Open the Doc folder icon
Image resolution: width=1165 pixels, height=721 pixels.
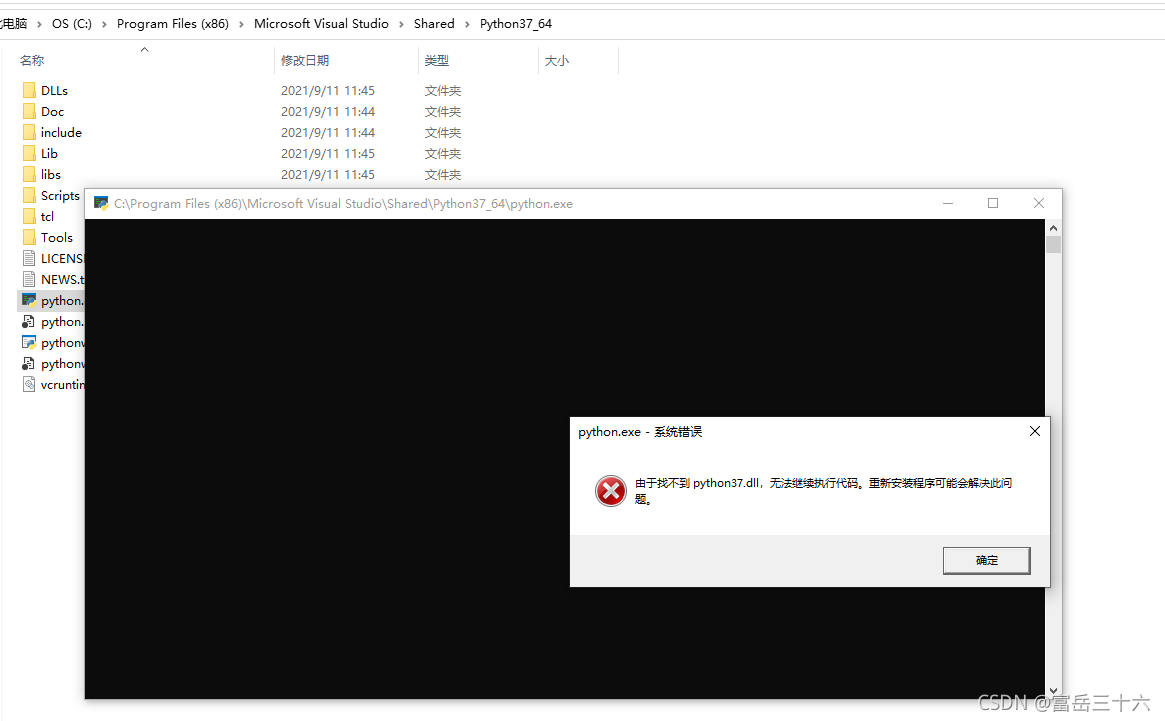tap(29, 111)
